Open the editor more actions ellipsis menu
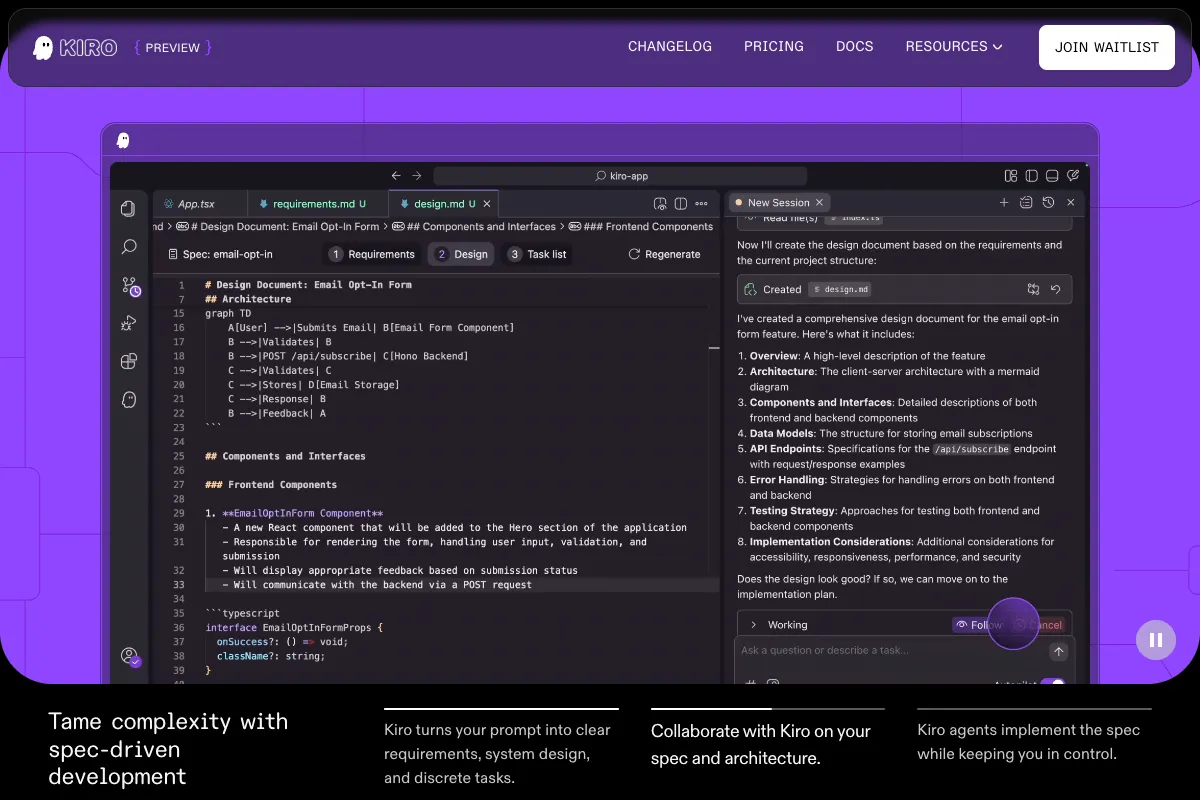 [702, 204]
